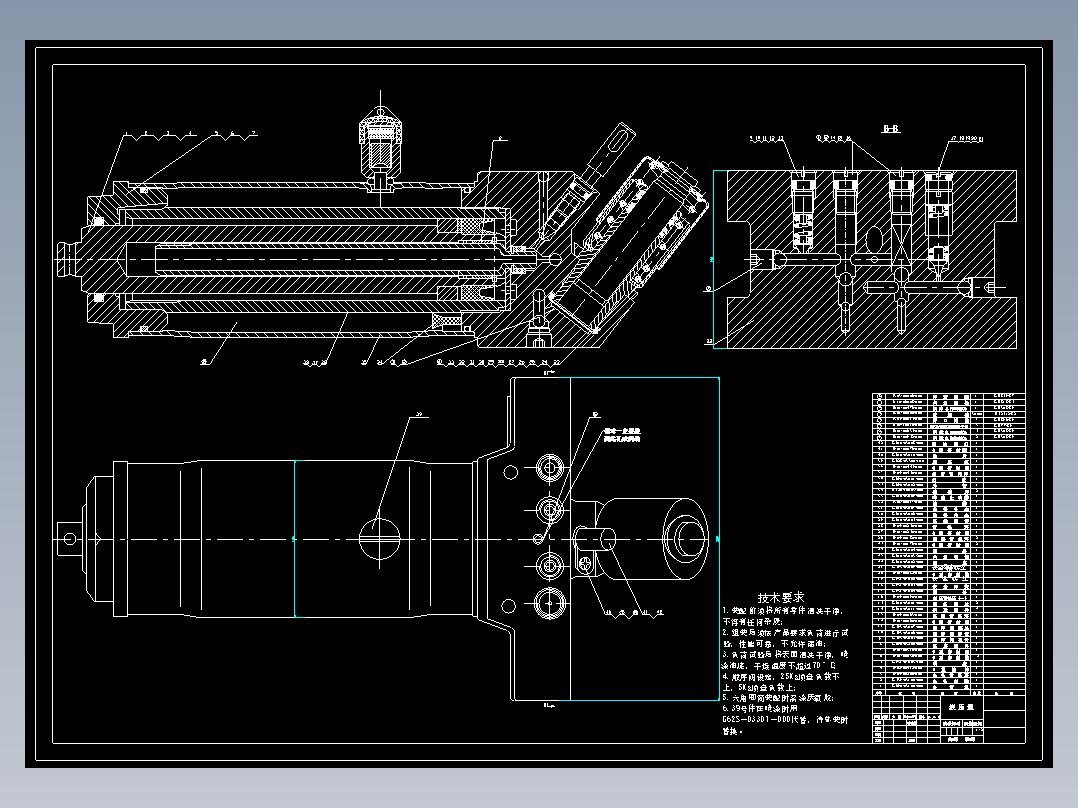Viewport: 1078px width, 808px height.
Task: Click the slotted circular plug on the cylinder
Action: [380, 538]
